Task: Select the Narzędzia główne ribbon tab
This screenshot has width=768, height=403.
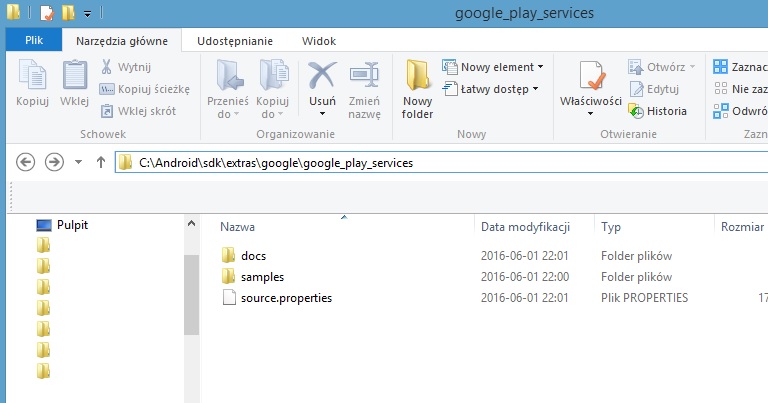Action: coord(121,41)
